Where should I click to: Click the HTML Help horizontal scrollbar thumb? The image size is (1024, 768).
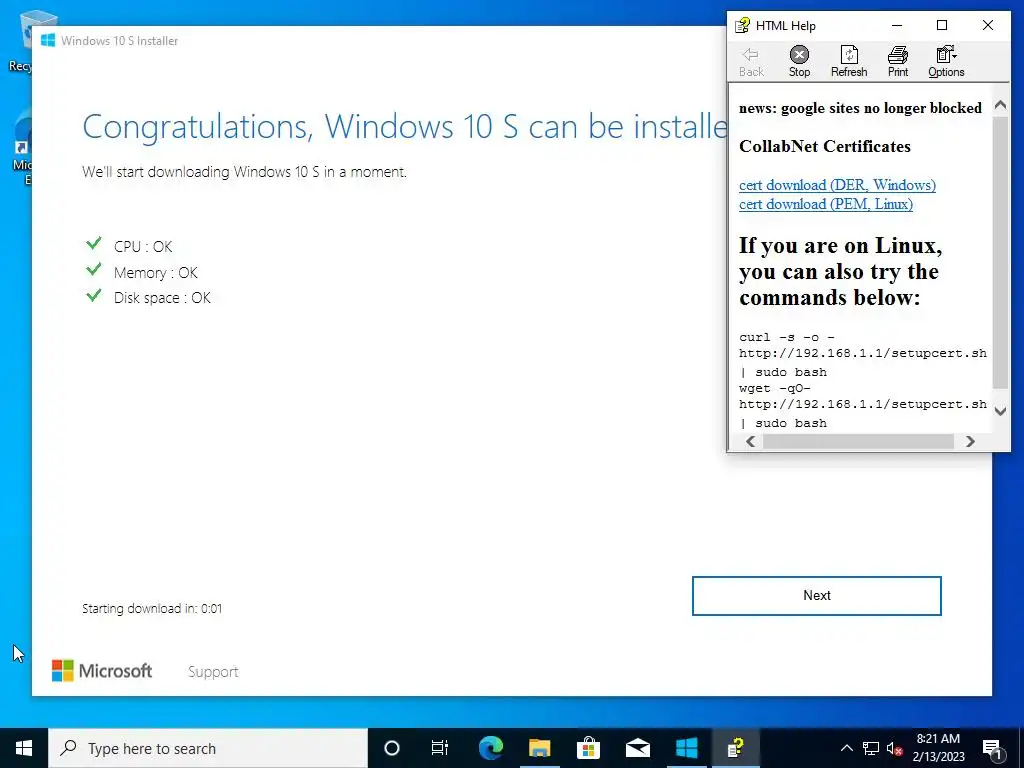pyautogui.click(x=858, y=441)
